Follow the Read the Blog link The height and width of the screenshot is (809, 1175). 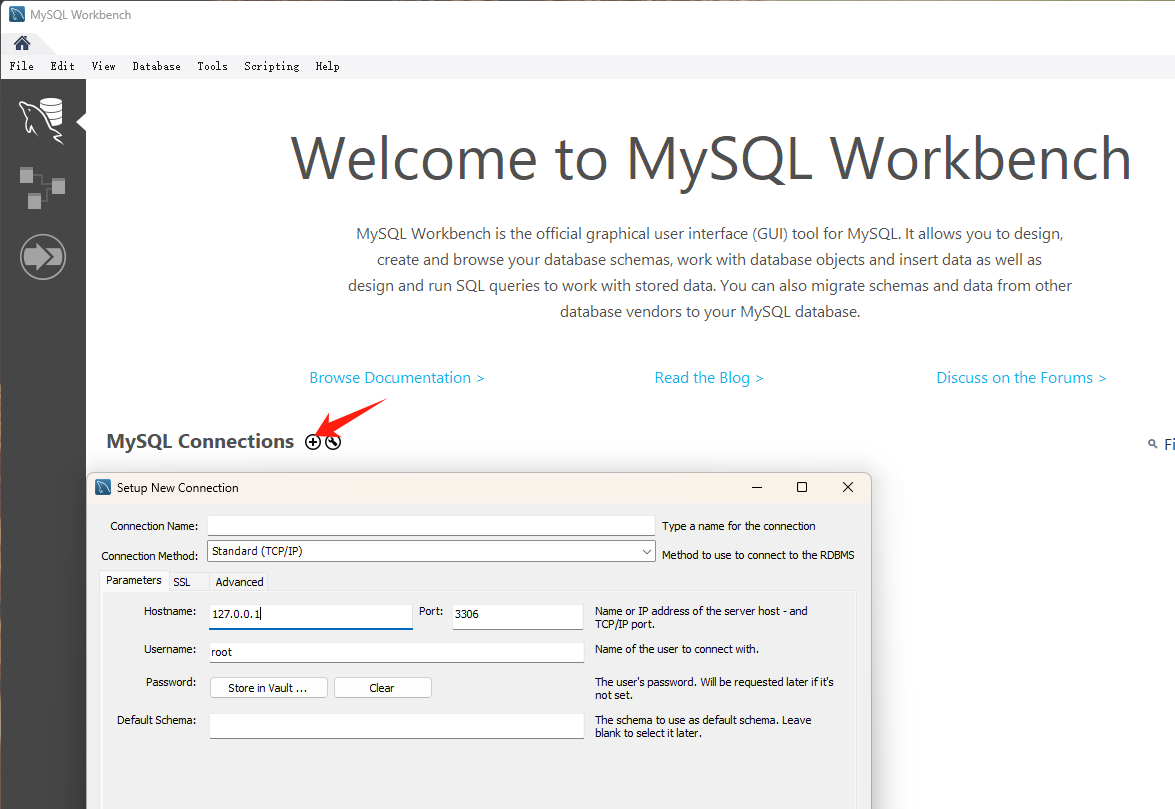(708, 378)
